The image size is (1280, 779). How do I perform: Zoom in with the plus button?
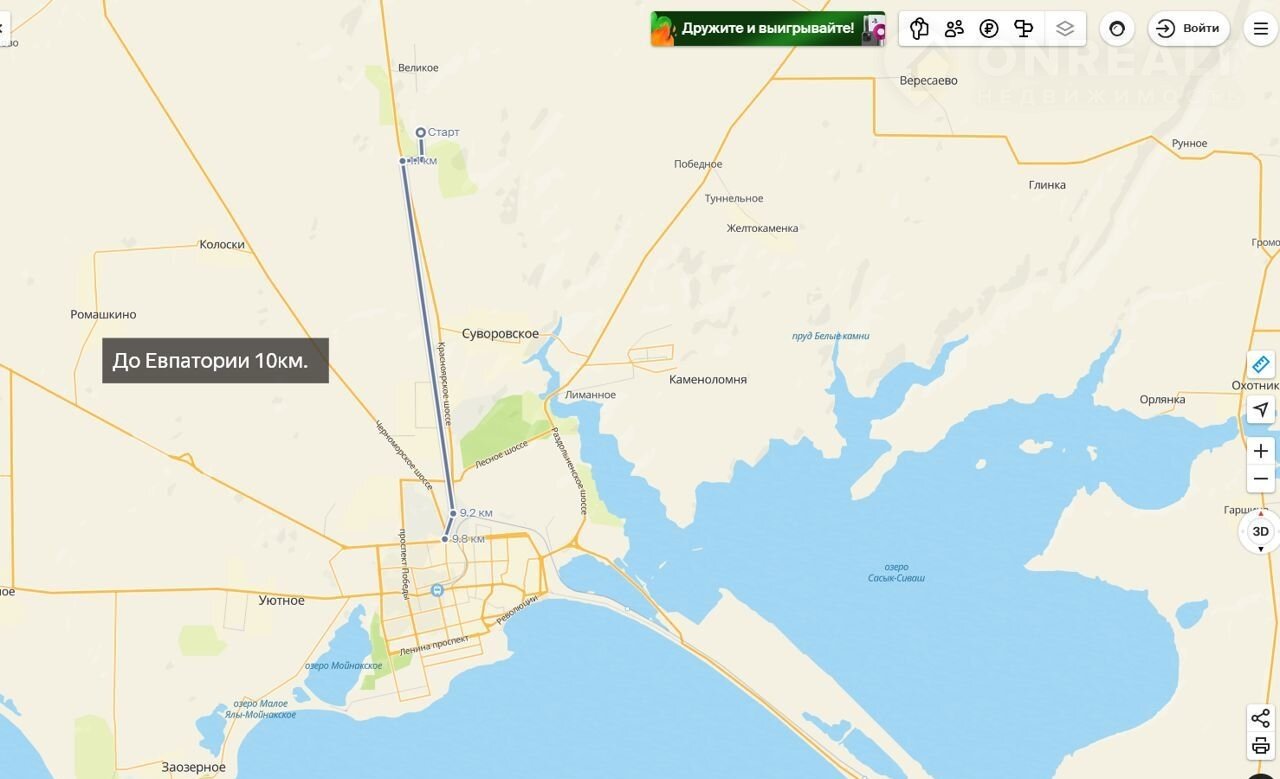(x=1260, y=451)
